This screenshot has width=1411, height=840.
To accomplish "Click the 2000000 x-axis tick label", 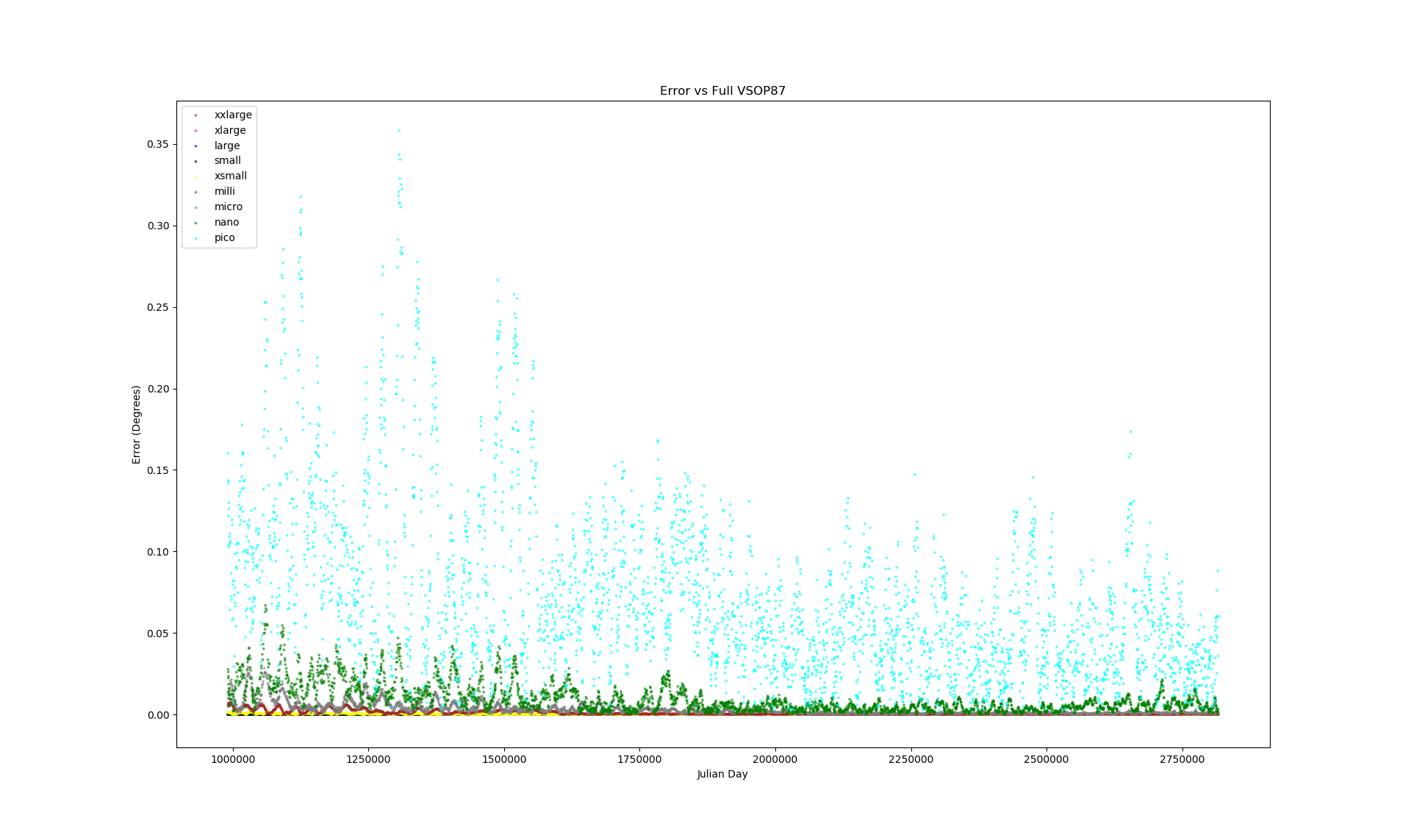I will click(x=775, y=759).
